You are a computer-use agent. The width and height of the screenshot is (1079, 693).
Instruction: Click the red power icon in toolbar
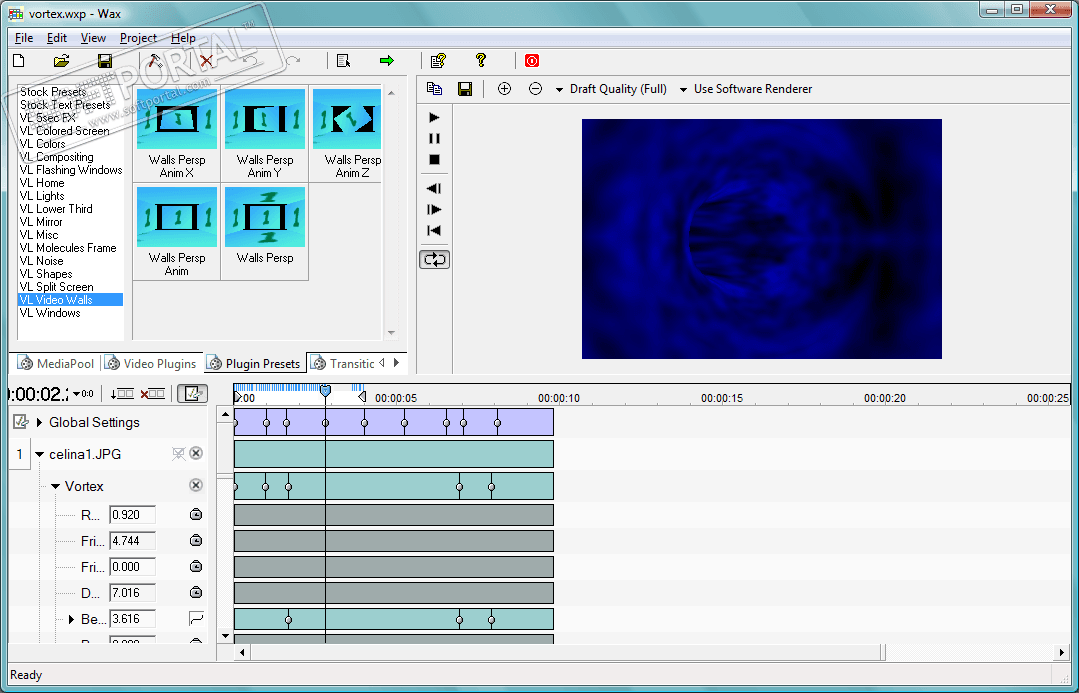532,61
